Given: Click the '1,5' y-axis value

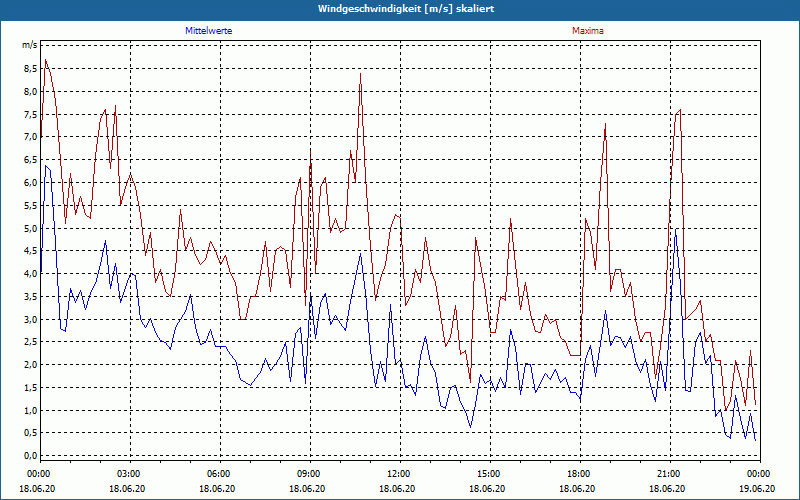Looking at the screenshot, I should click(31, 387).
